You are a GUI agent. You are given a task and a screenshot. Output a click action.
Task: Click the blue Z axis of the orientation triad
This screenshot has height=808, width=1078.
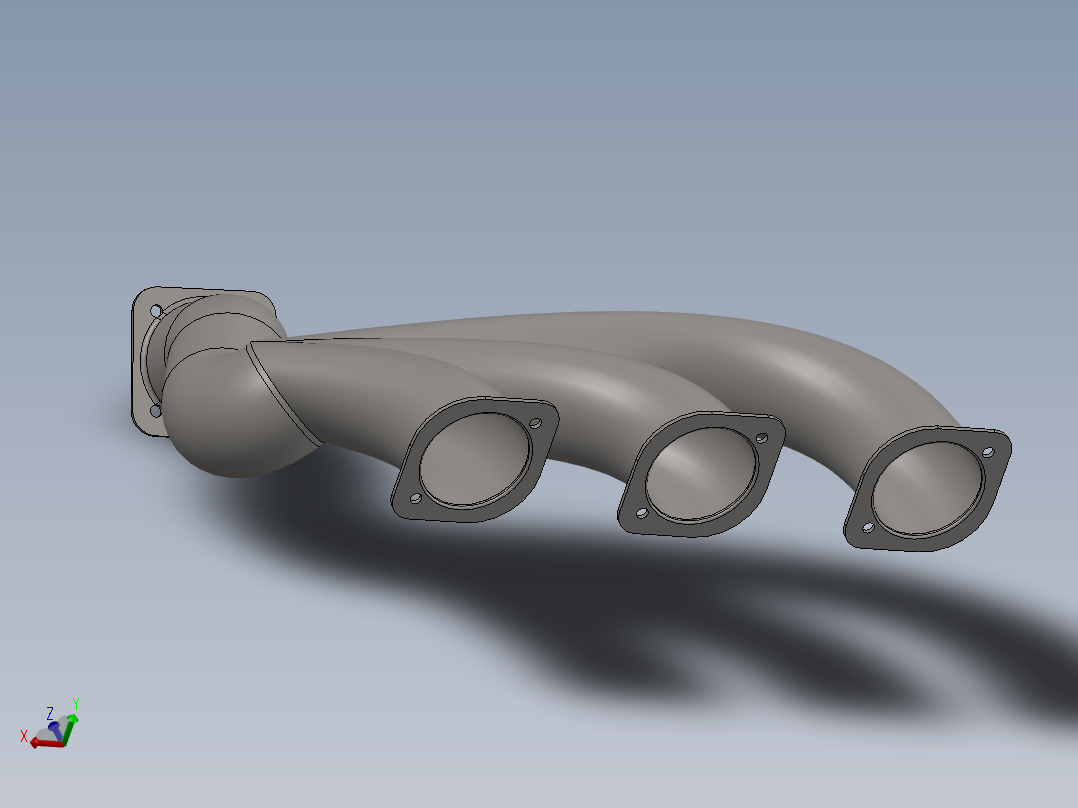(x=55, y=730)
